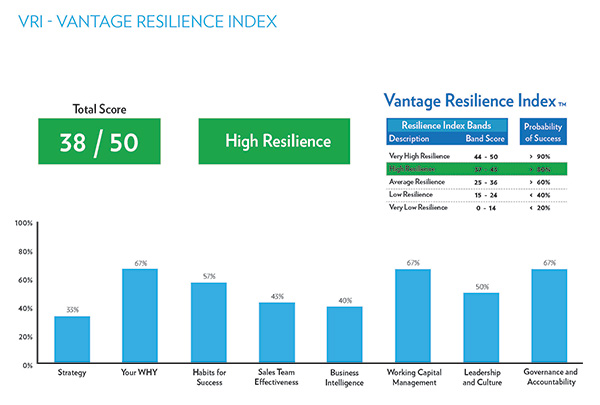Click the Total Score label
Image resolution: width=600 pixels, height=405 pixels.
point(99,109)
